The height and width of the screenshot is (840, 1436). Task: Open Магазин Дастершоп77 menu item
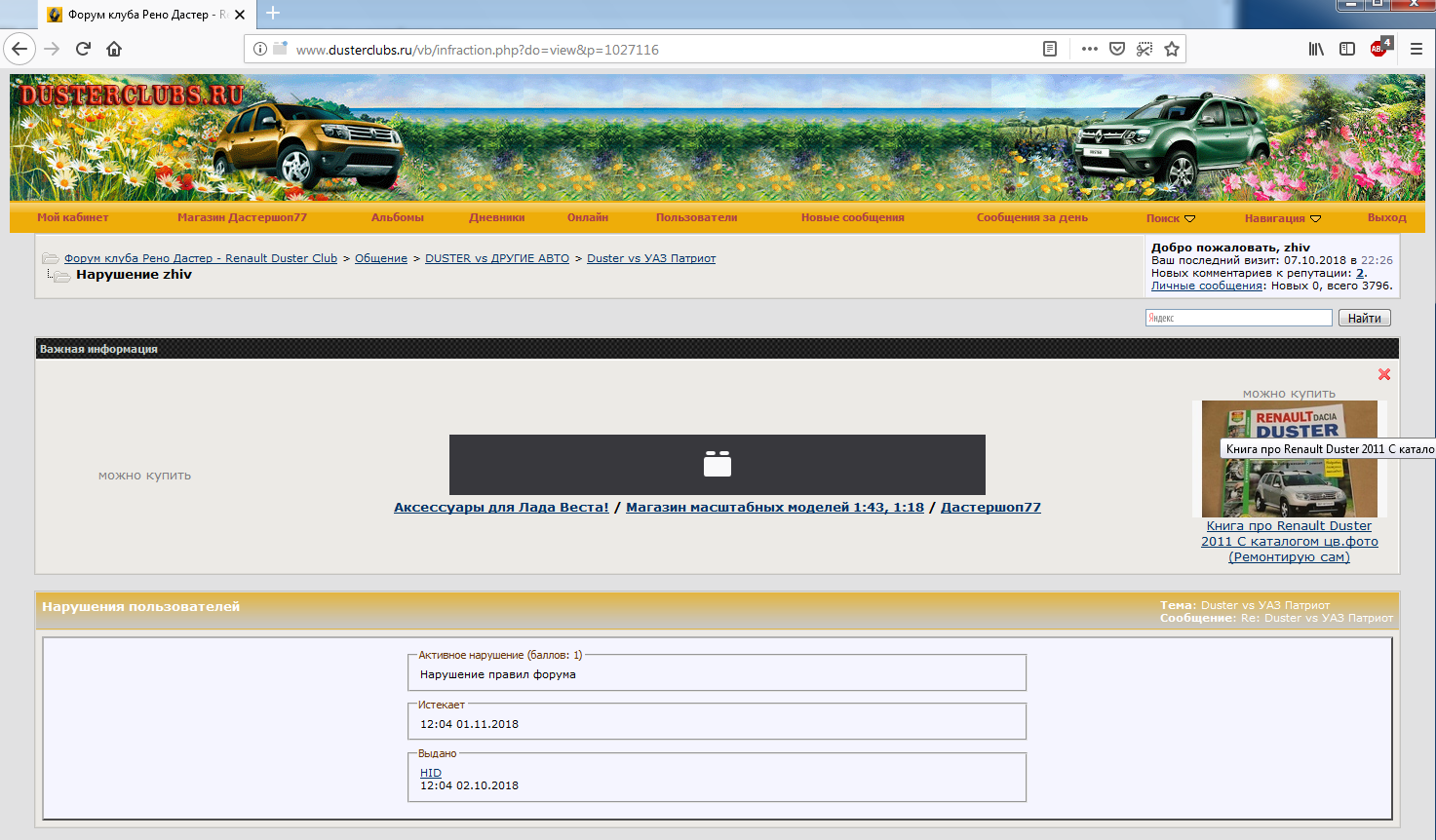coord(242,217)
